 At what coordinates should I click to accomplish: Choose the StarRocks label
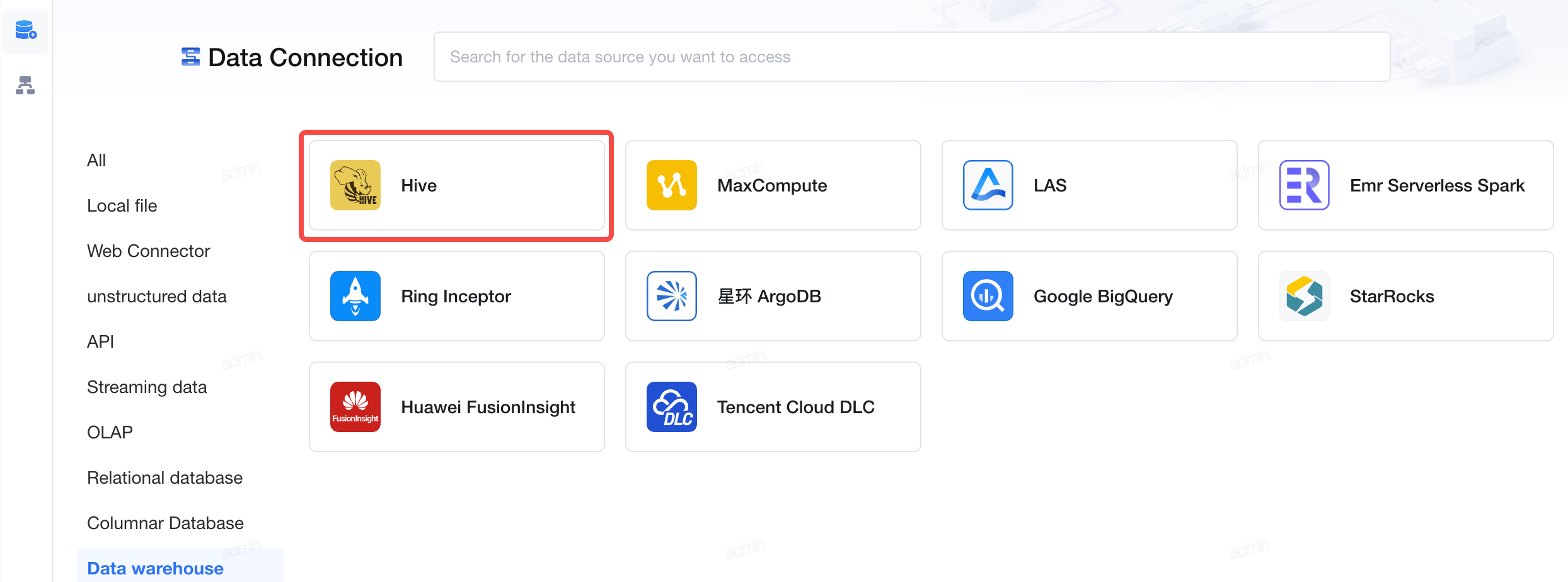click(1392, 296)
